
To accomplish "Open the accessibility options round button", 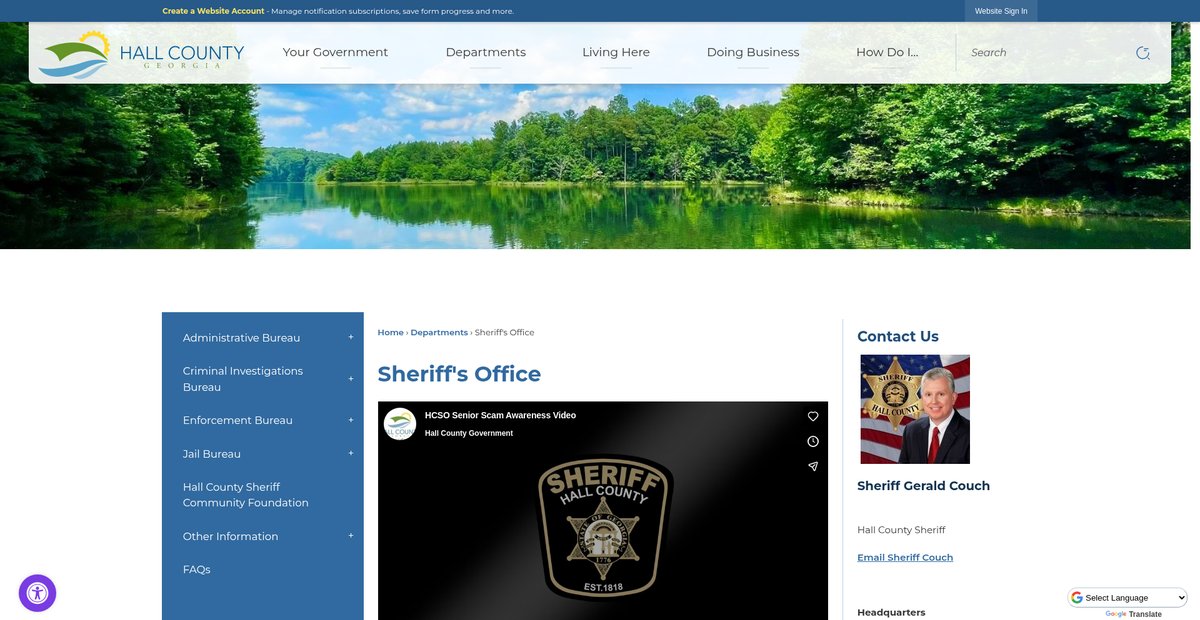I will 37,593.
